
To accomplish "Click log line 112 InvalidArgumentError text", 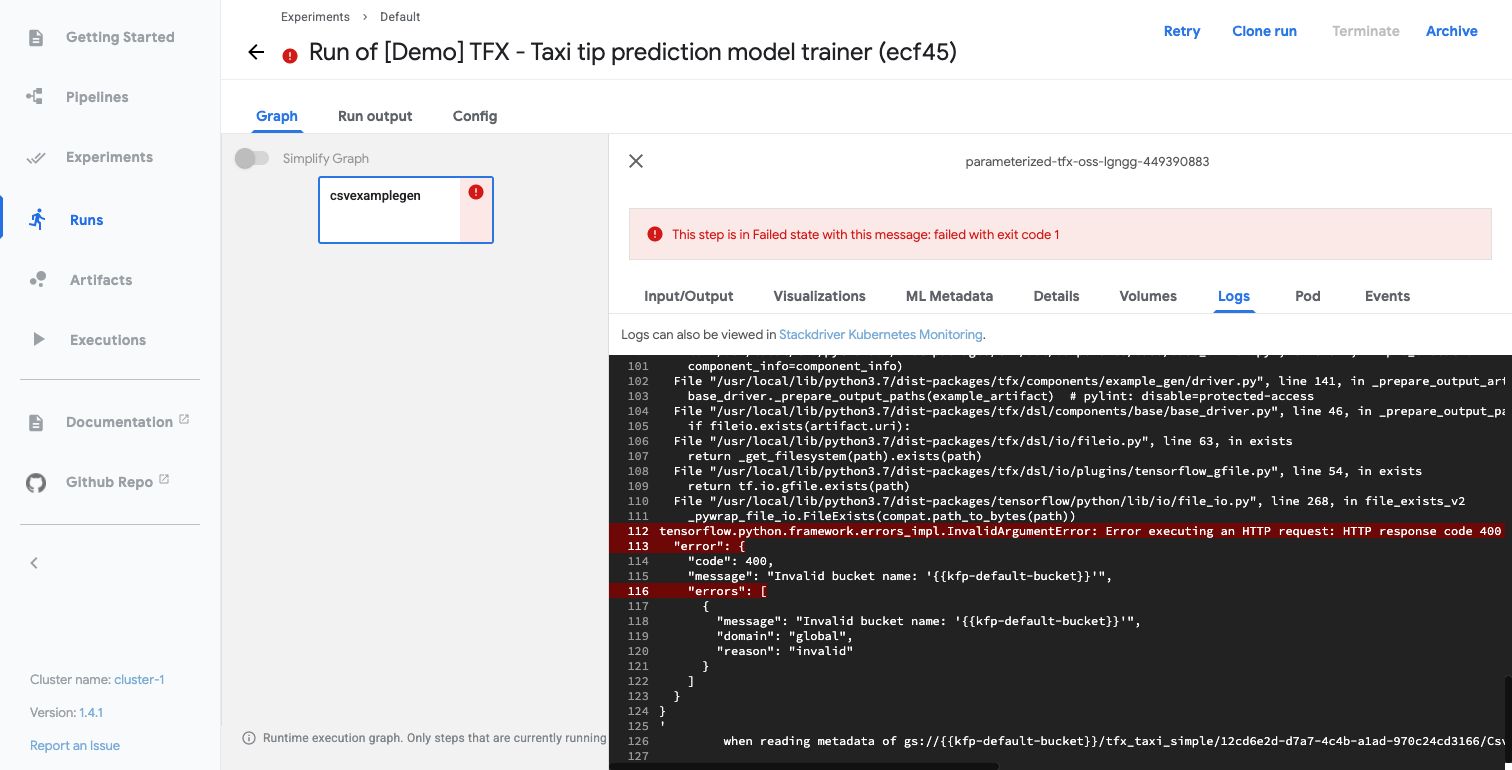I will pos(1080,531).
